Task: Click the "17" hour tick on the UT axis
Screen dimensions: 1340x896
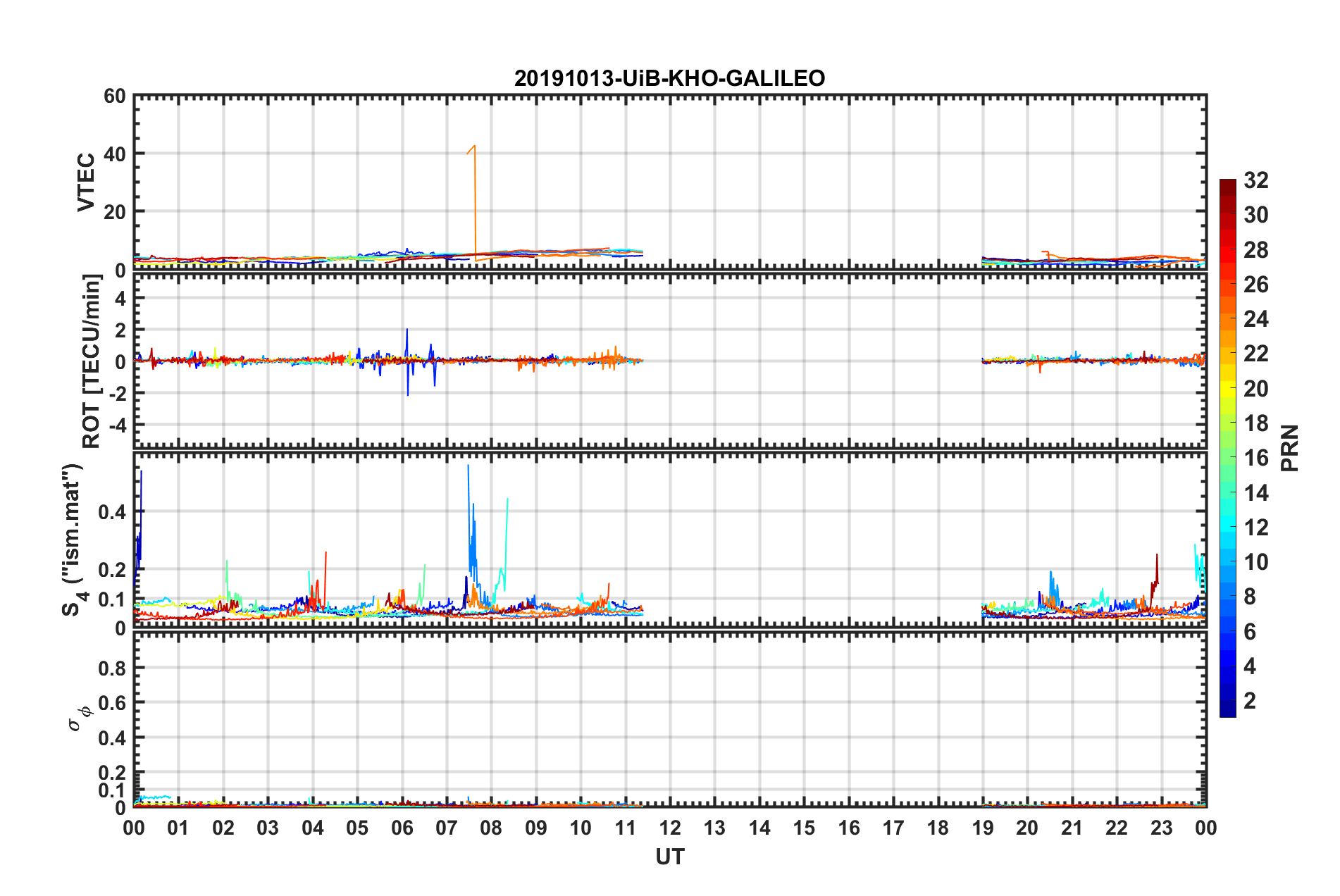Action: click(893, 828)
